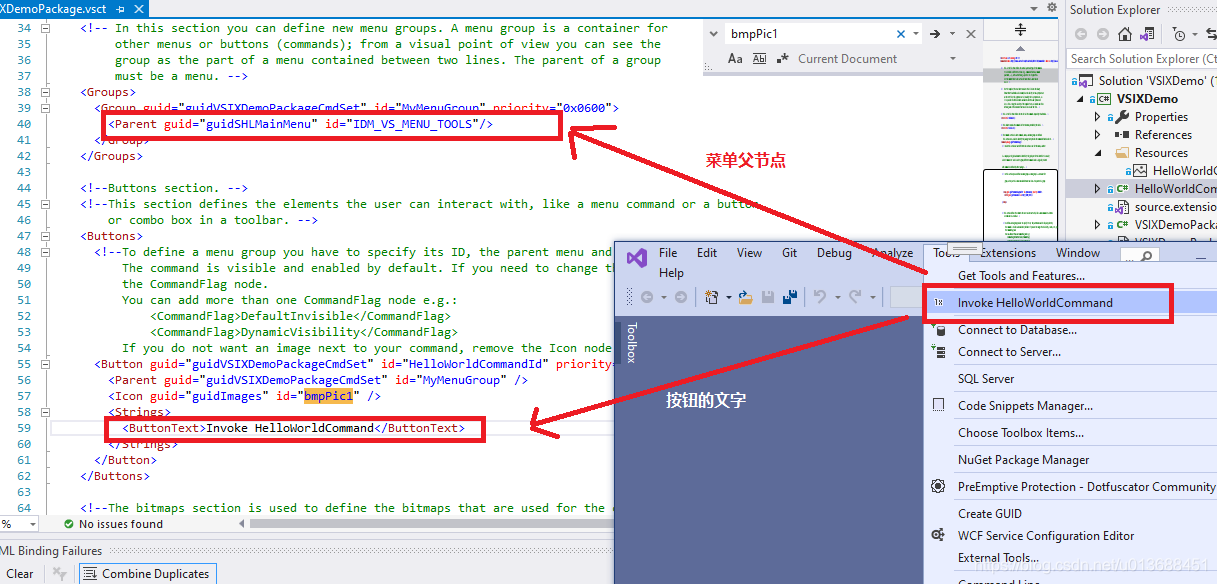The image size is (1217, 584).
Task: Expand VSIXDemoPackage C# file node
Action: [1098, 225]
